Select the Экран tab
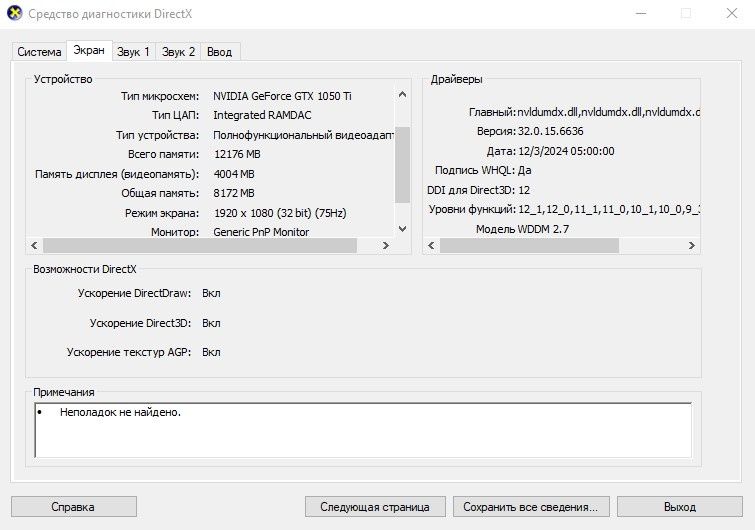The image size is (755, 530). point(89,51)
